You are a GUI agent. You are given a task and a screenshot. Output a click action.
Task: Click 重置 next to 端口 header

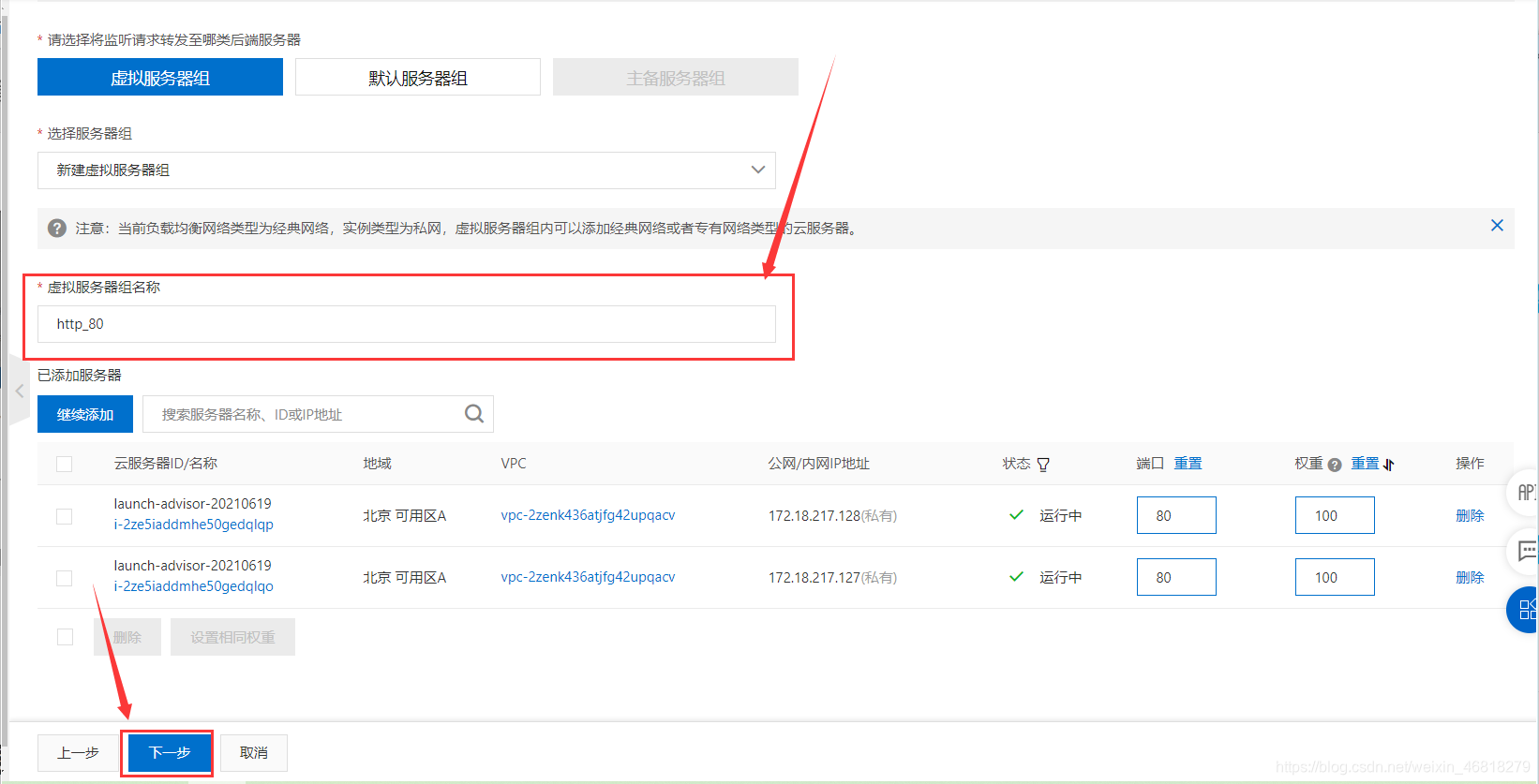(1188, 464)
